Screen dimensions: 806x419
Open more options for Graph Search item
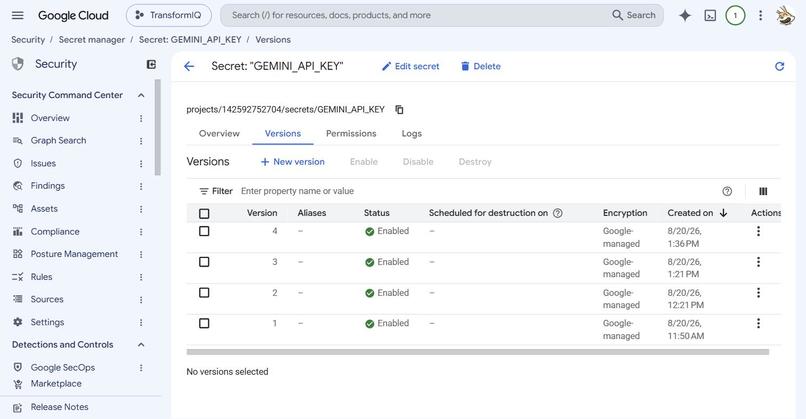(x=141, y=141)
